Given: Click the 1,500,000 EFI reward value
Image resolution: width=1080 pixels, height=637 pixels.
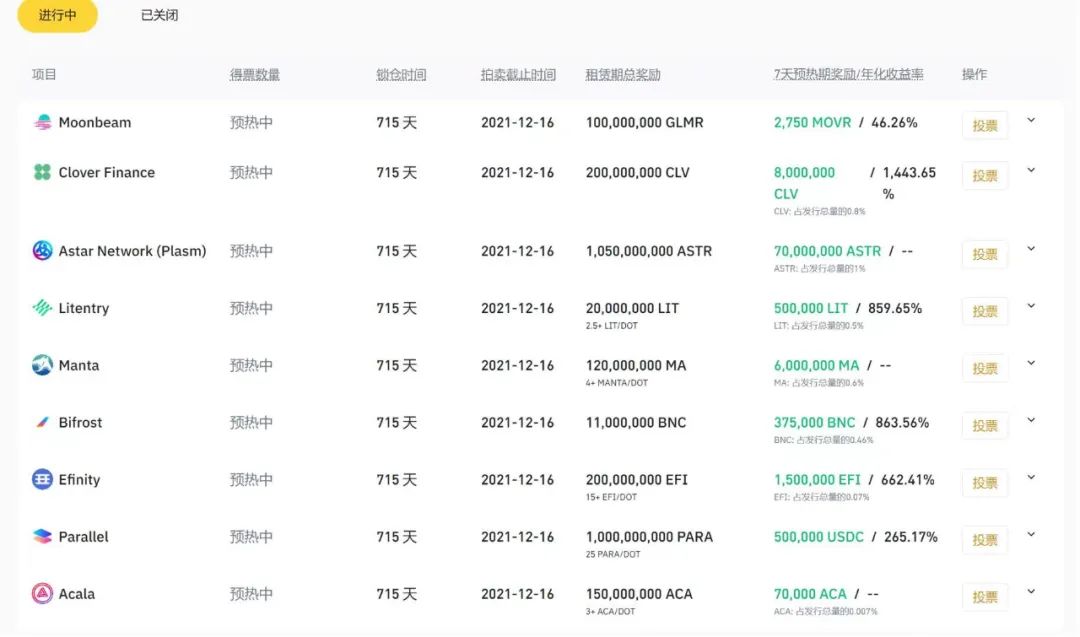Looking at the screenshot, I should pos(817,480).
